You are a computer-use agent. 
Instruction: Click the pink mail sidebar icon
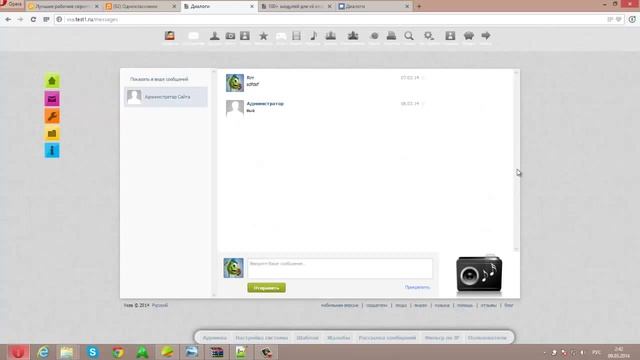click(x=52, y=99)
